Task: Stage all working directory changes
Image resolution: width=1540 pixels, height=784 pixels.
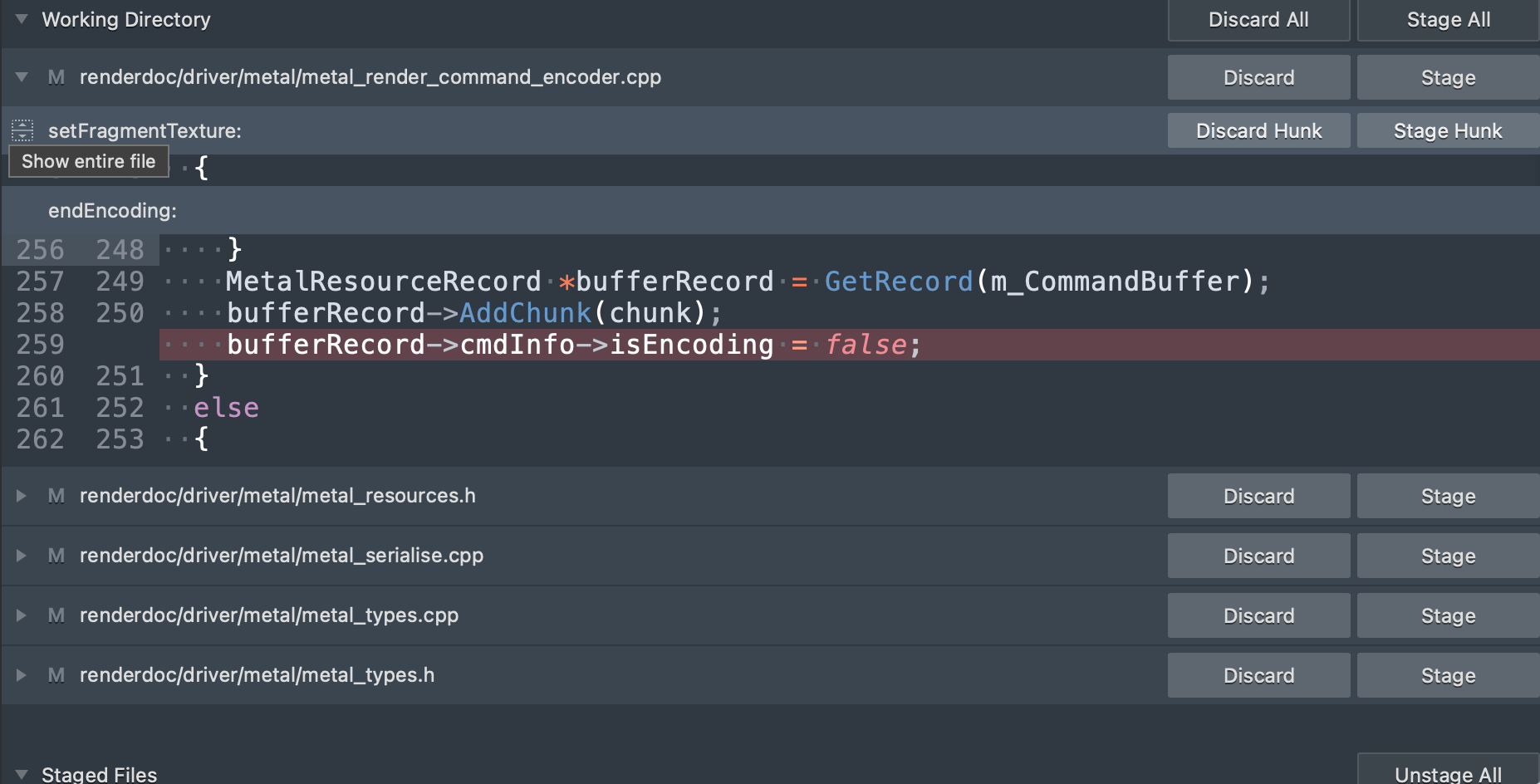Action: click(x=1448, y=19)
